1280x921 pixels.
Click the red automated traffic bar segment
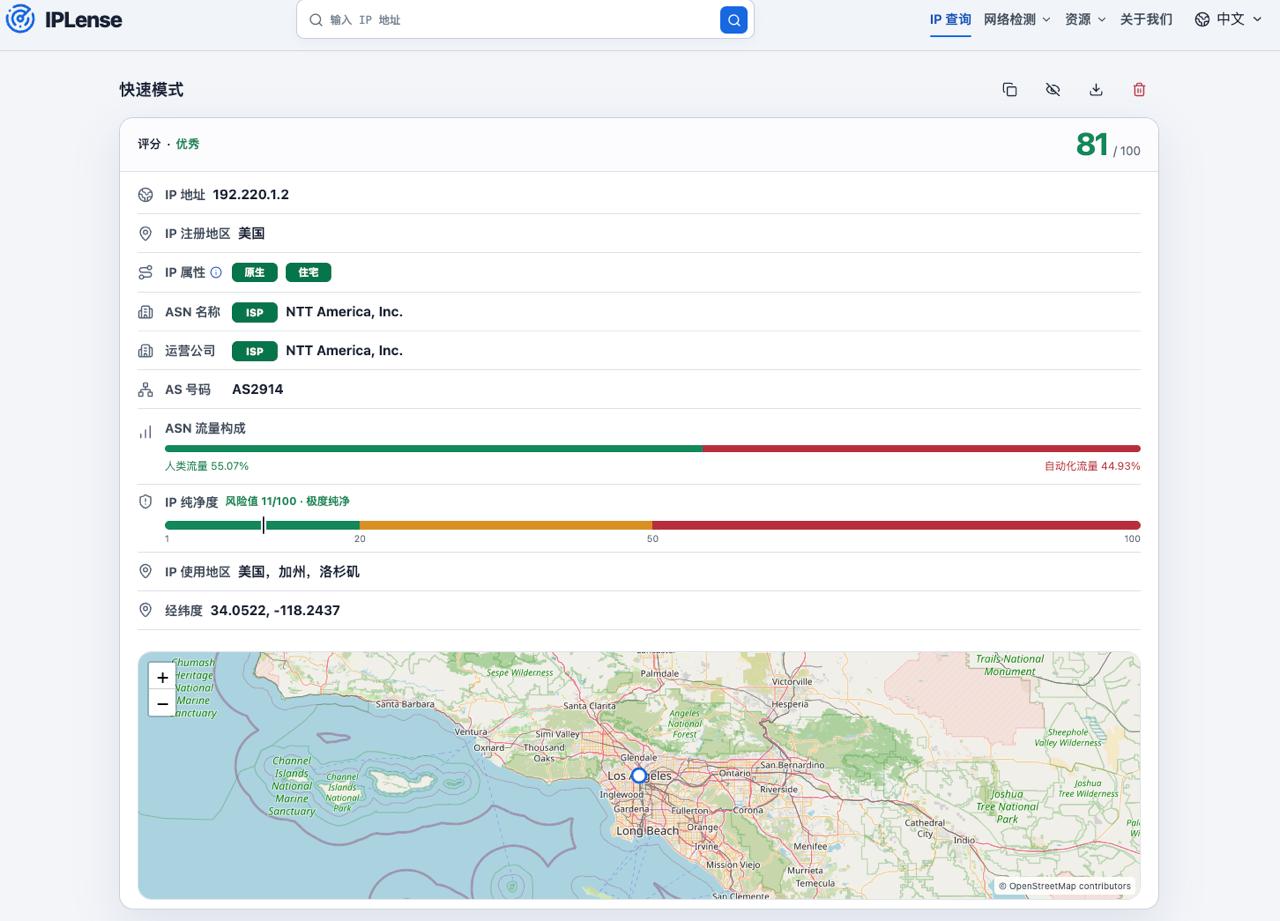click(922, 448)
